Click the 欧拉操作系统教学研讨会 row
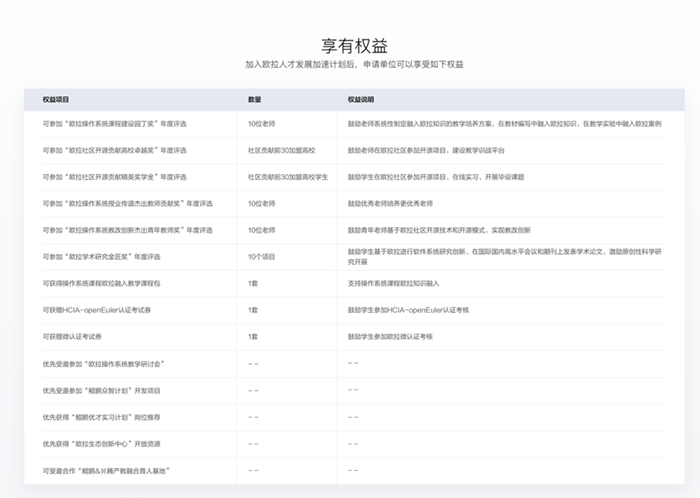Screen dimensions: 700x498 coord(103,363)
